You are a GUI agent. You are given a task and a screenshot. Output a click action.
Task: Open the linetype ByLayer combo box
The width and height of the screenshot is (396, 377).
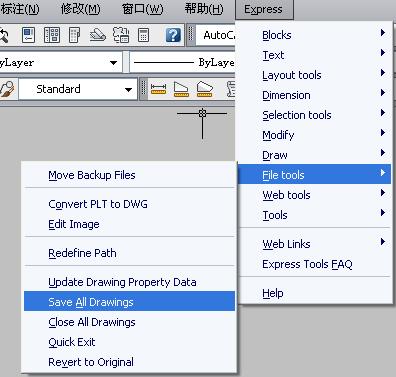[x=183, y=62]
